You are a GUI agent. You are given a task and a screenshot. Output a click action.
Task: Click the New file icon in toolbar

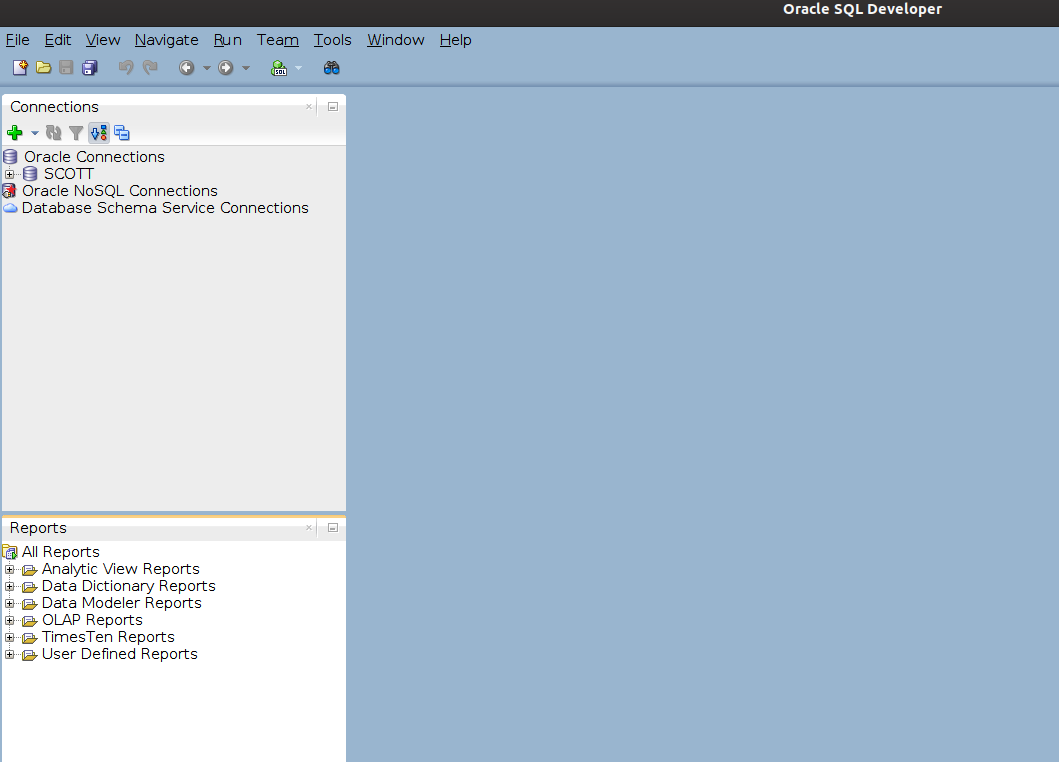pos(20,68)
